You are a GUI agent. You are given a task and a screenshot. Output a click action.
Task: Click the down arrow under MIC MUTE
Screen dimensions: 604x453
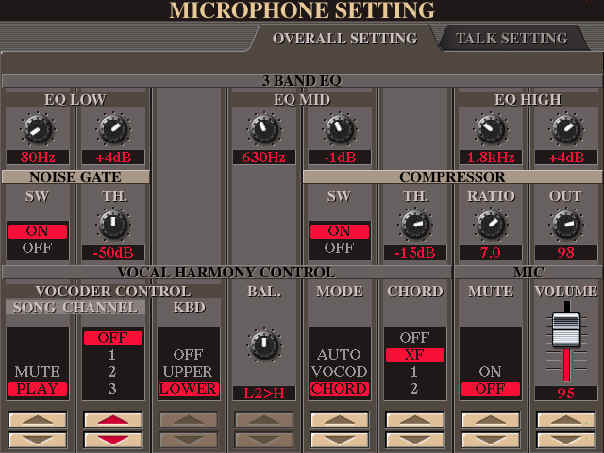pos(490,440)
